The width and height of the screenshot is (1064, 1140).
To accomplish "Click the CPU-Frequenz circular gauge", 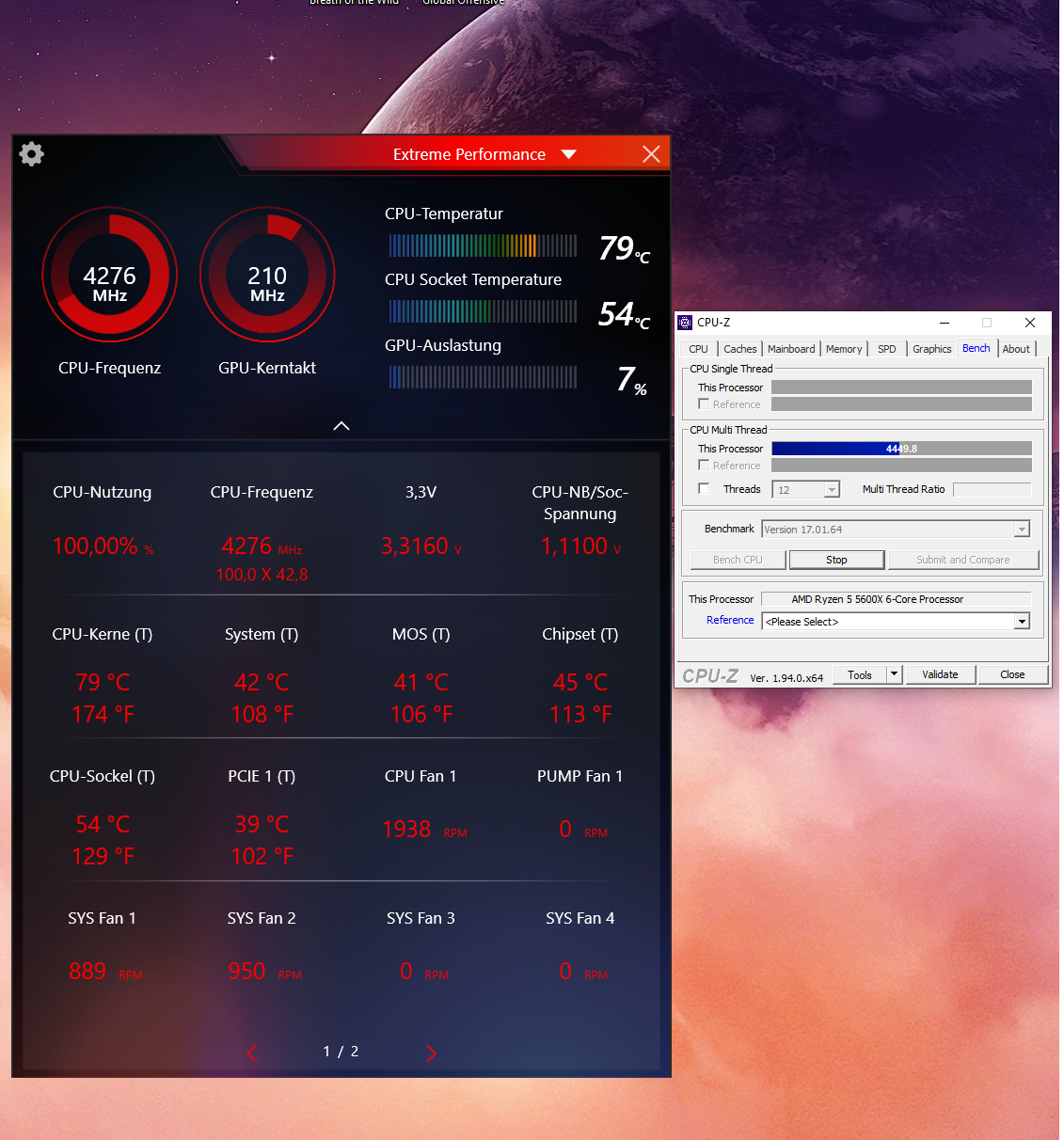I will 110,275.
